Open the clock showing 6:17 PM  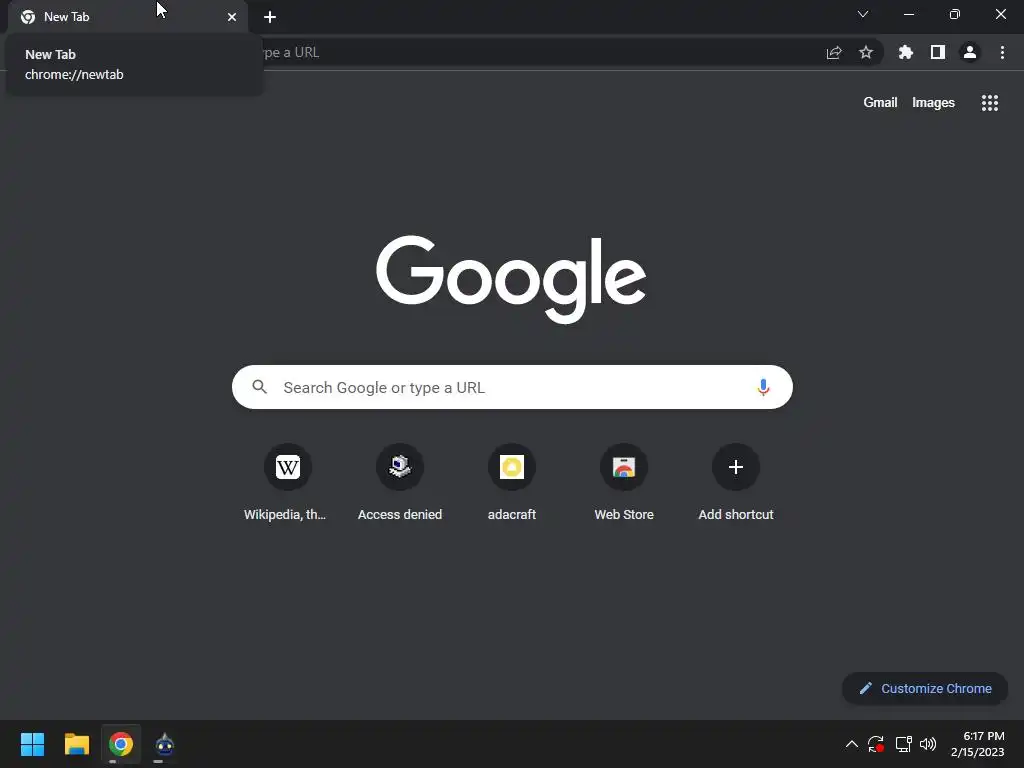[978, 744]
